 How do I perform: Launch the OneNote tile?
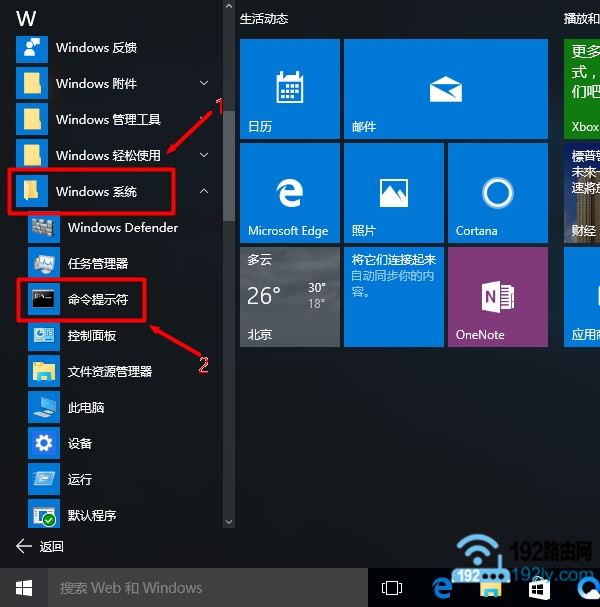click(x=497, y=296)
